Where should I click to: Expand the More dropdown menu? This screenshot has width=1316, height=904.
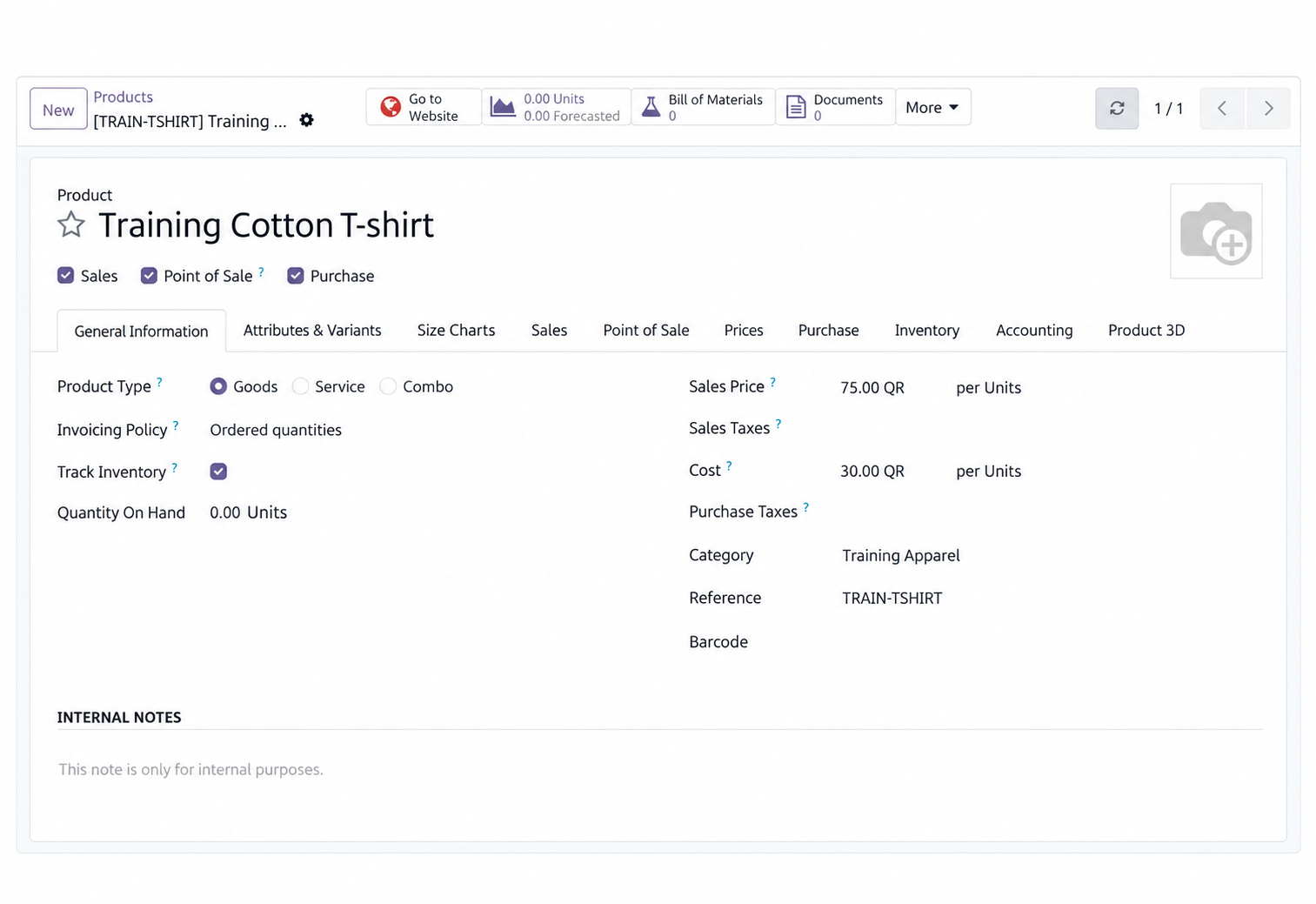tap(932, 107)
